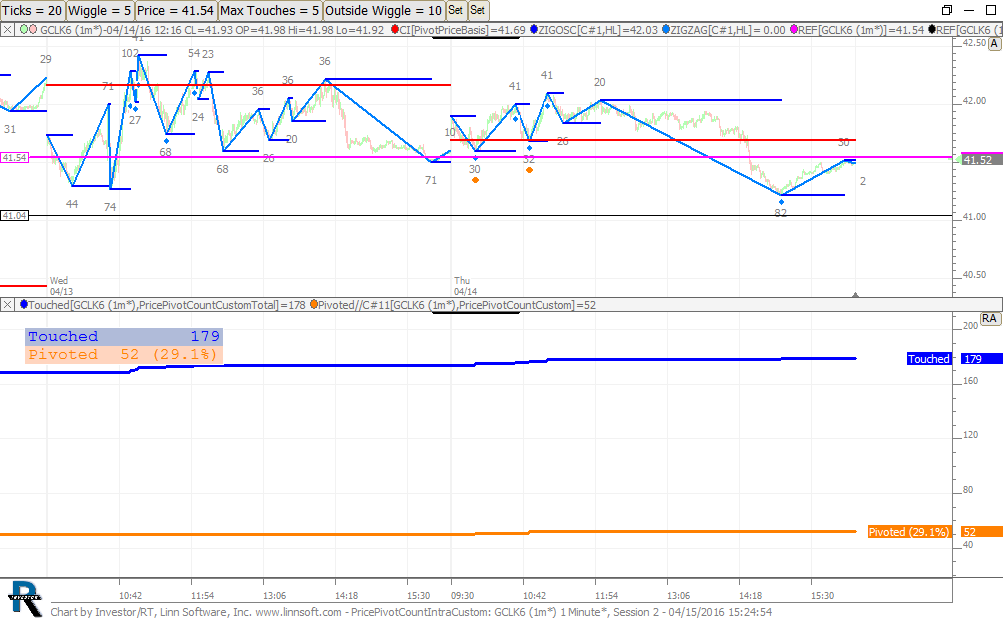
Task: Click the red CI PivotPriceBasis legend marker
Action: coord(393,30)
